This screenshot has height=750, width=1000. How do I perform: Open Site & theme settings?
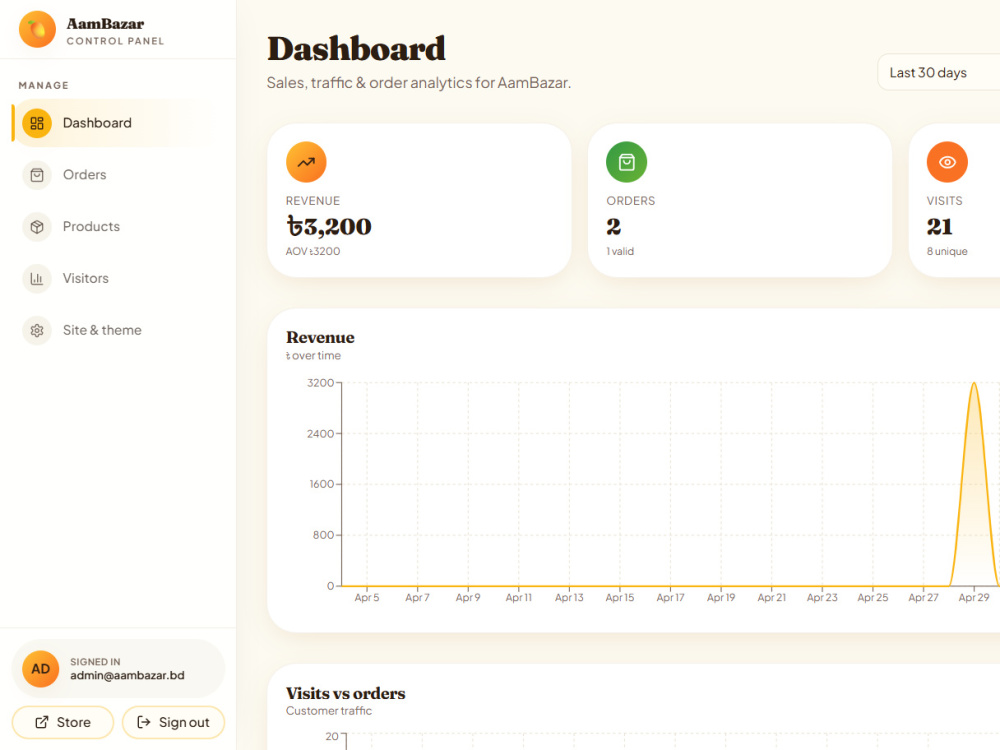(118, 330)
